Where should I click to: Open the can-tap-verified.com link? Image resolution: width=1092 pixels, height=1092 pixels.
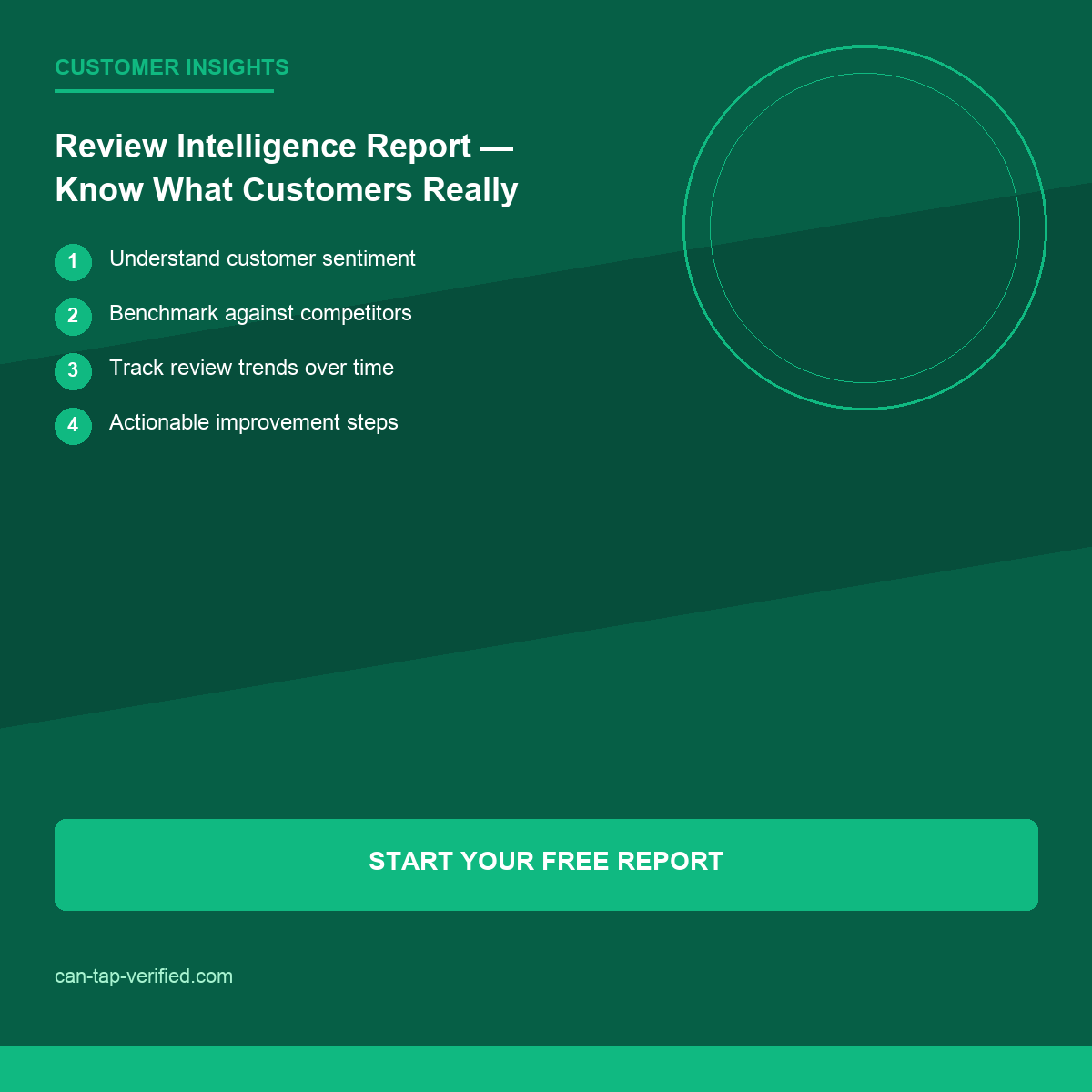(144, 976)
